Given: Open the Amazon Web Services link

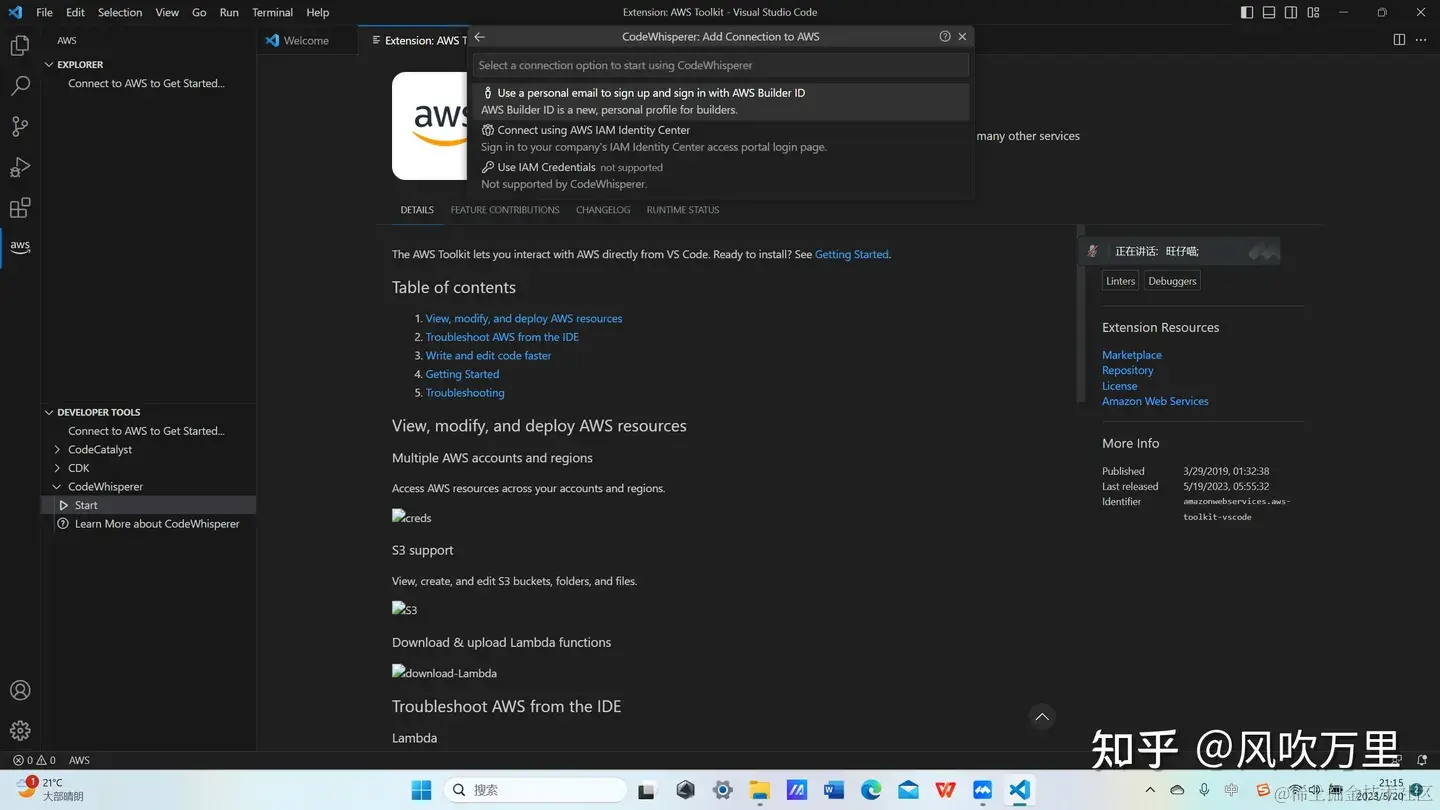Looking at the screenshot, I should pyautogui.click(x=1155, y=401).
